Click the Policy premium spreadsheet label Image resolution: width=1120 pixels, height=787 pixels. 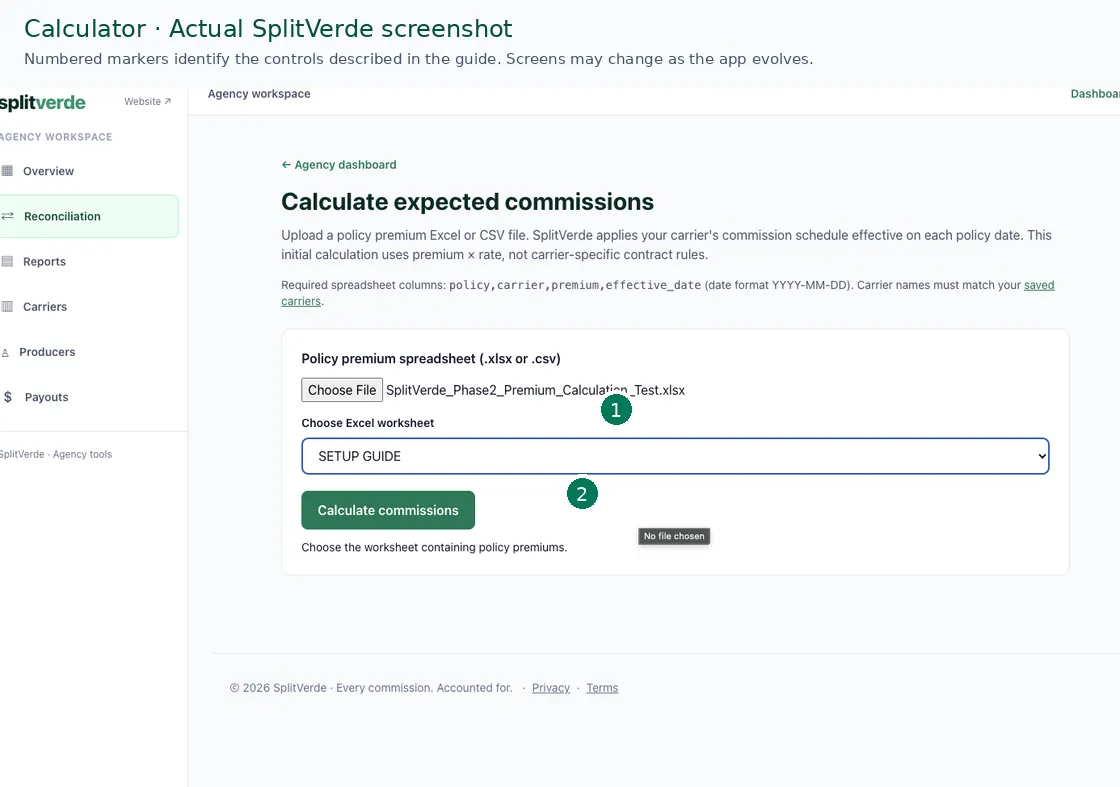(431, 359)
